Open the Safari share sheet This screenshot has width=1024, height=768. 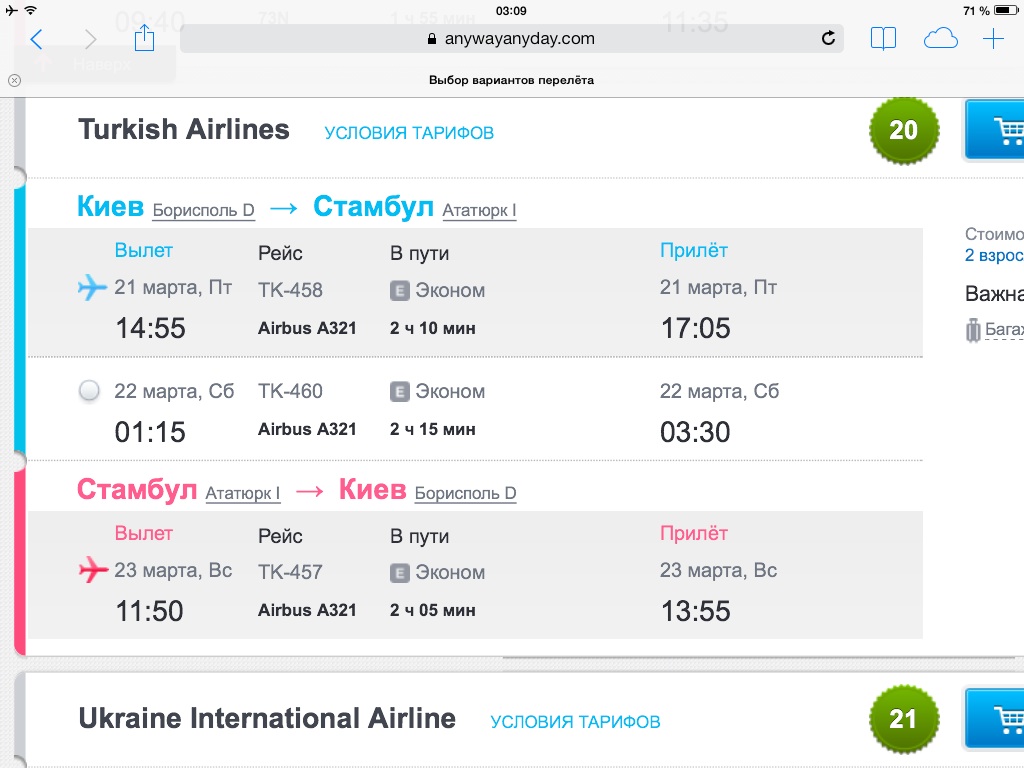(x=144, y=38)
